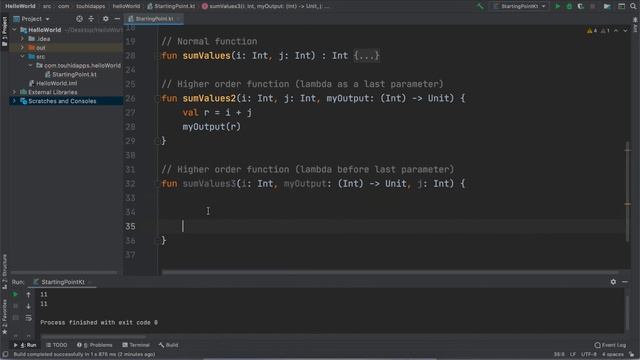Collapse the src folder

point(22,57)
